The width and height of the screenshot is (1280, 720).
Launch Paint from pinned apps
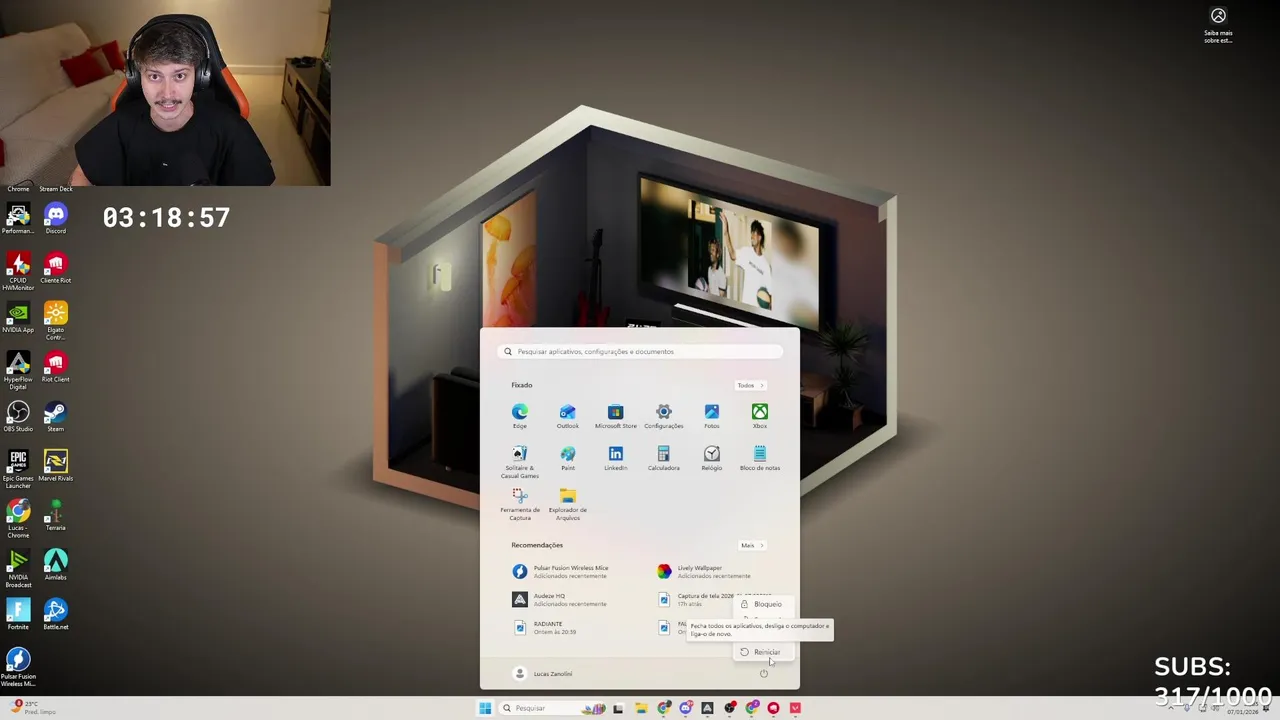click(x=568, y=458)
